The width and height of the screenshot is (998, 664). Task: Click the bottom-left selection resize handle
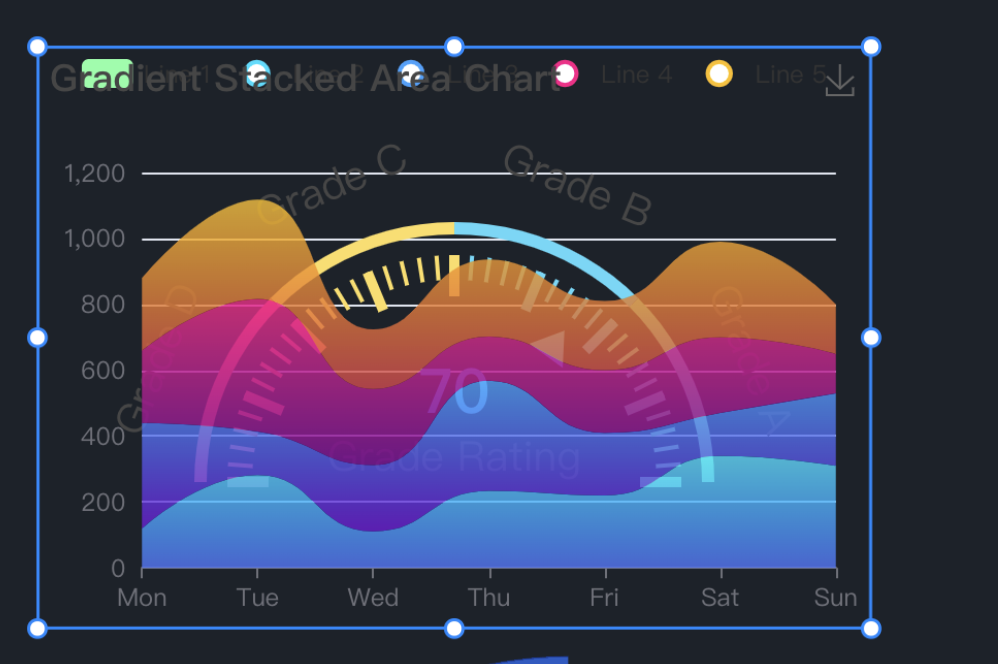[x=37, y=628]
